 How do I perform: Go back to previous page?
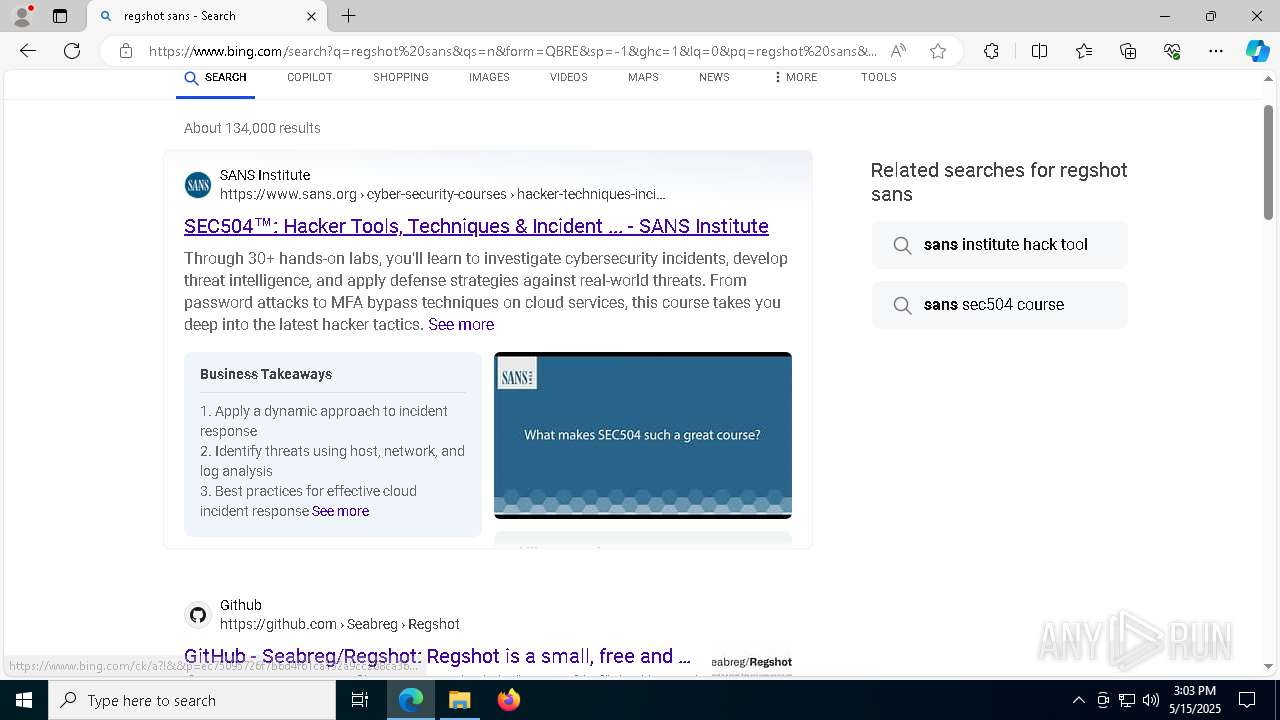coord(28,51)
